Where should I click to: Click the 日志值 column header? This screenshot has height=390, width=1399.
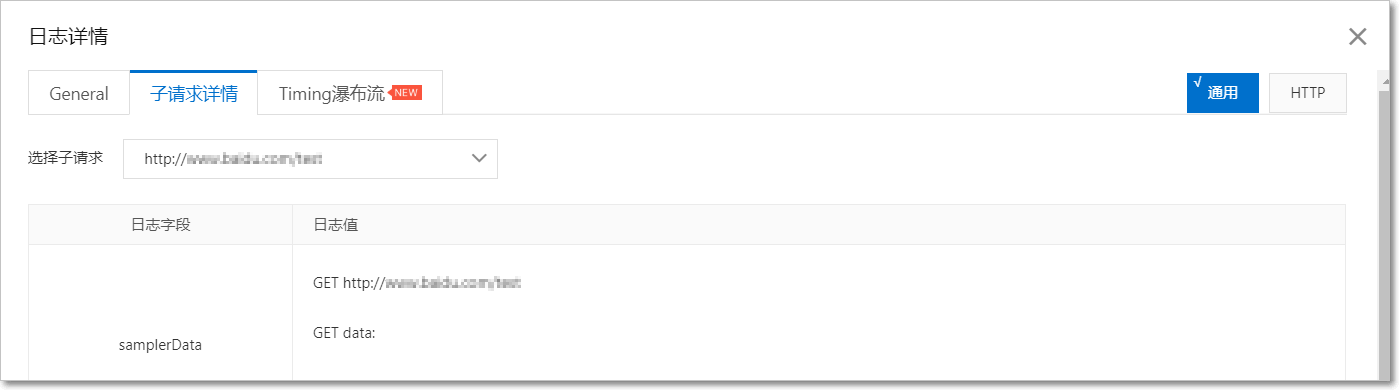click(336, 225)
